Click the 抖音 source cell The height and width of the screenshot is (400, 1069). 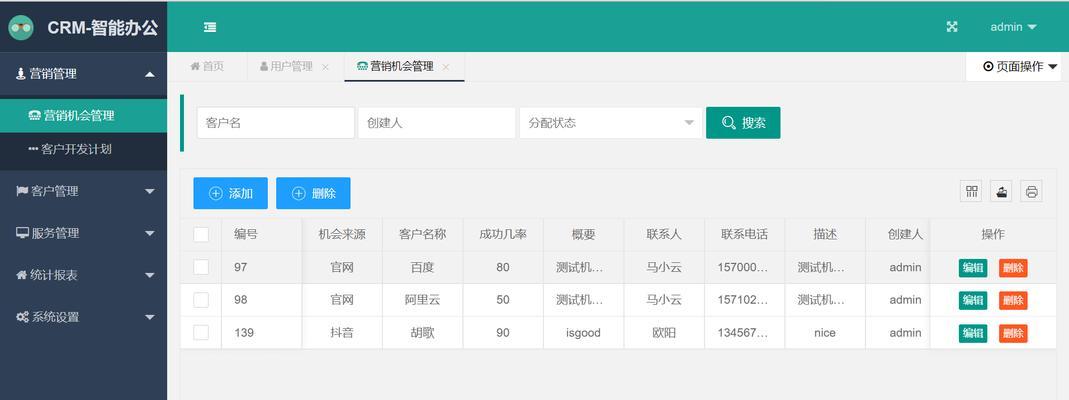click(x=342, y=333)
